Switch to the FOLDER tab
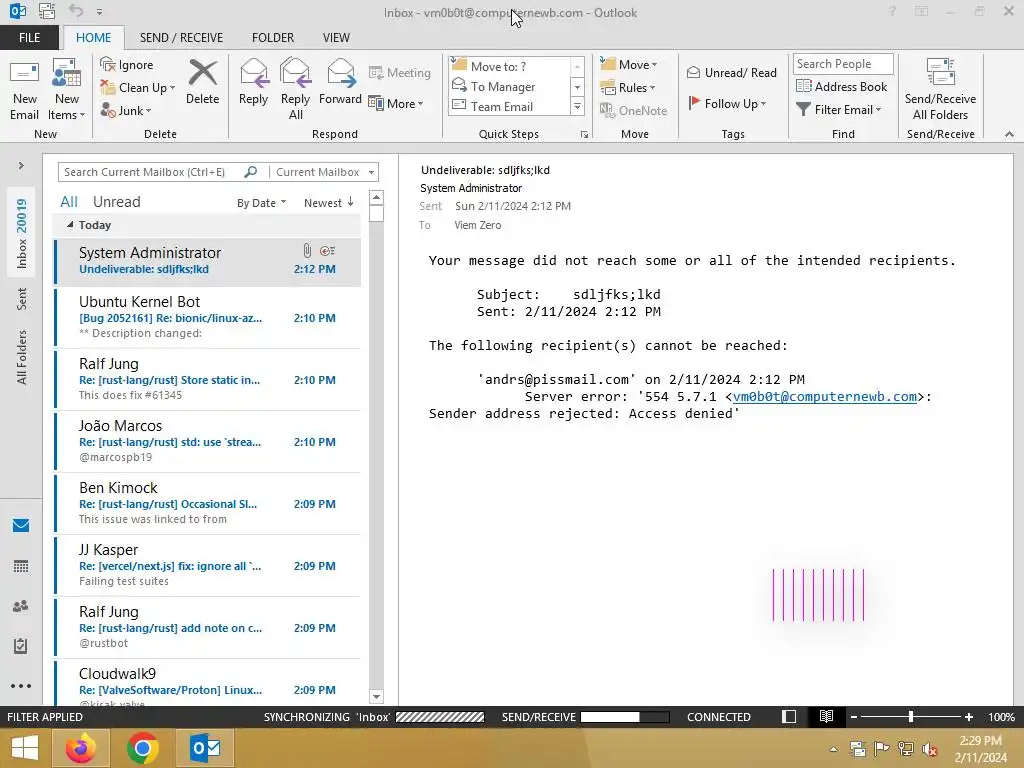Viewport: 1024px width, 768px height. coord(273,38)
